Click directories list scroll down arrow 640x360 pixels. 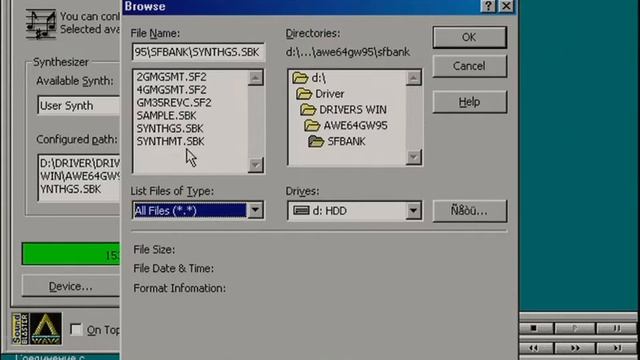413,157
